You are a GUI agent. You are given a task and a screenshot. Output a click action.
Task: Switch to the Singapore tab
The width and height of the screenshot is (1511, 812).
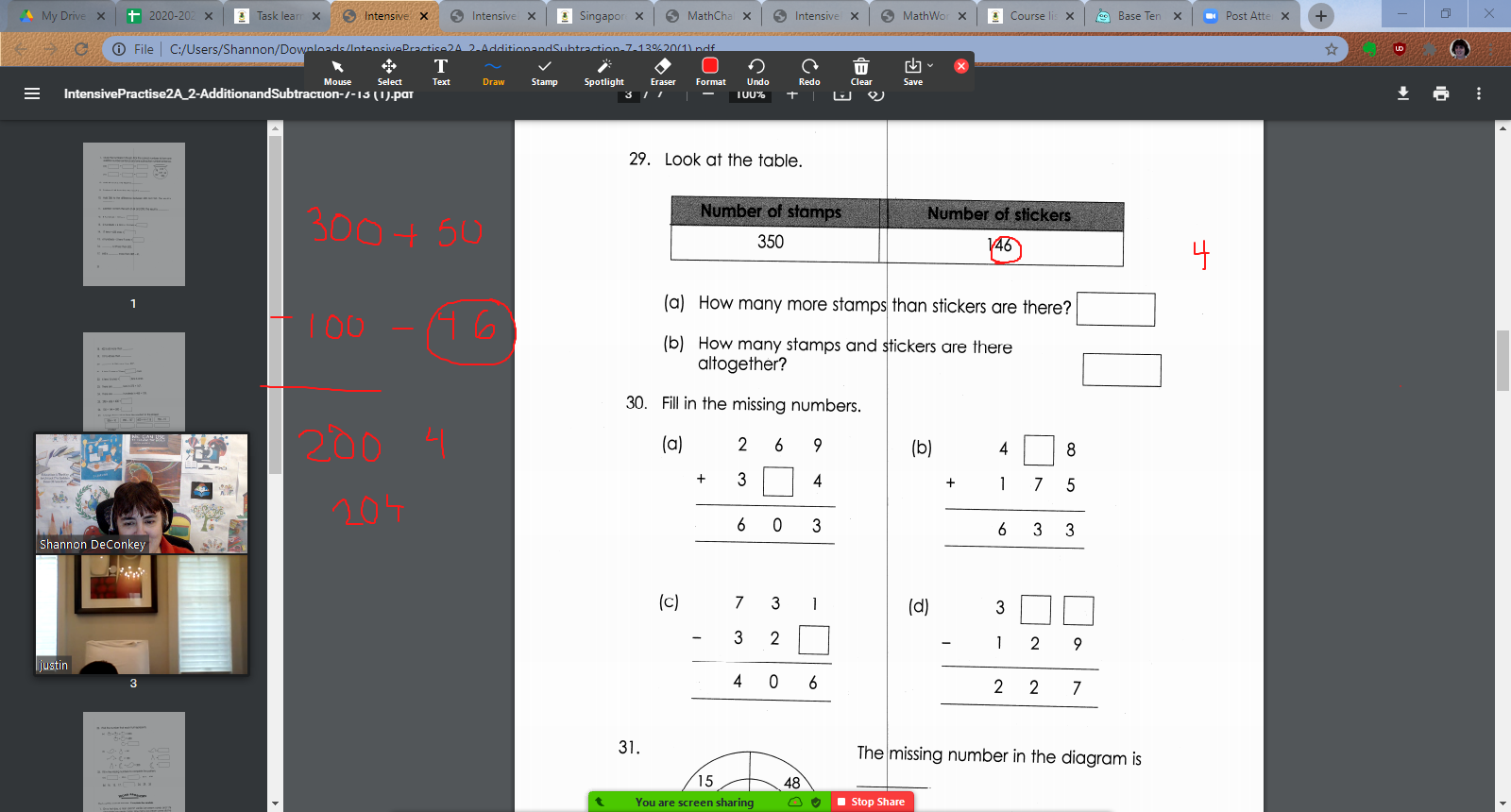[x=601, y=16]
